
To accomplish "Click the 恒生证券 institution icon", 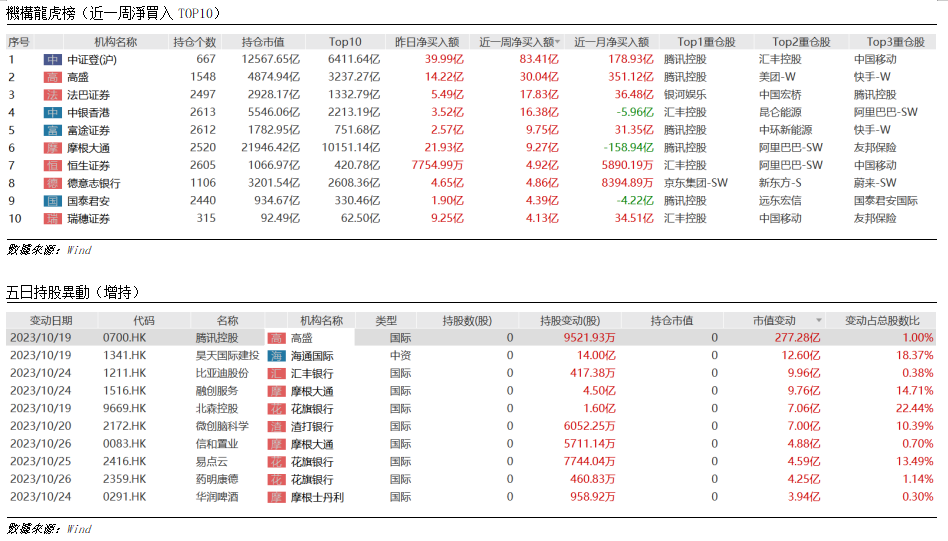I will 53,166.
